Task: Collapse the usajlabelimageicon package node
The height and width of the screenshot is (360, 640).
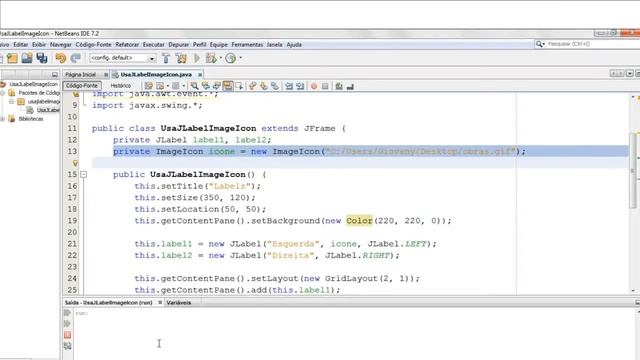Action: tap(11, 101)
